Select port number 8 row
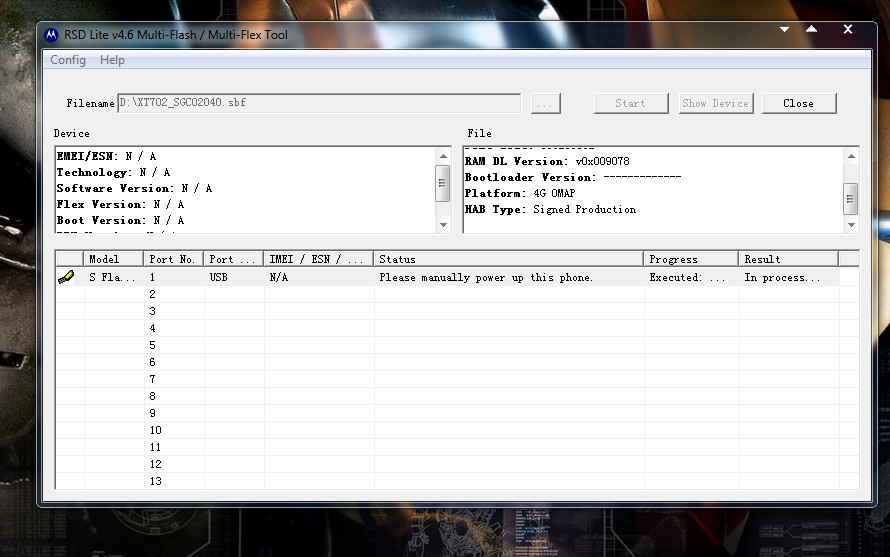 point(457,396)
